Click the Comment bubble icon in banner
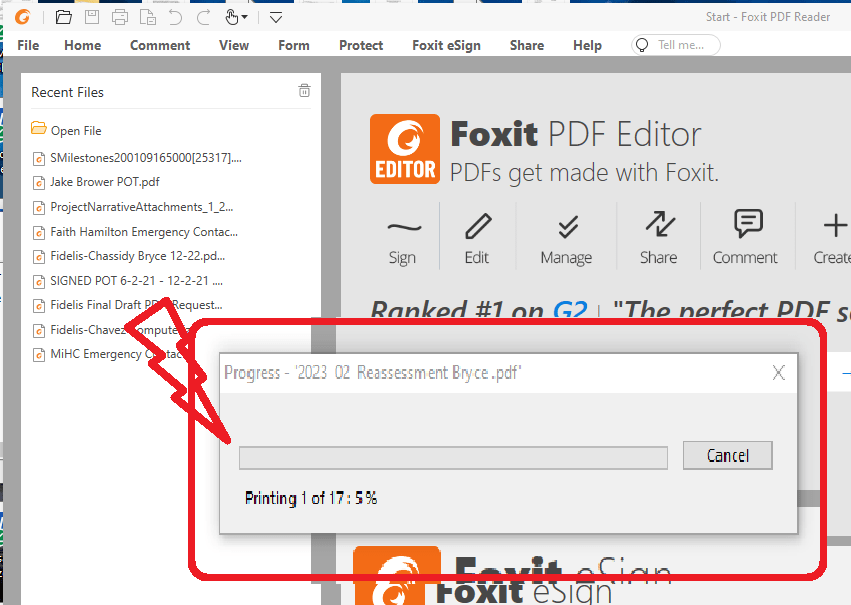The image size is (851, 605). pyautogui.click(x=748, y=223)
